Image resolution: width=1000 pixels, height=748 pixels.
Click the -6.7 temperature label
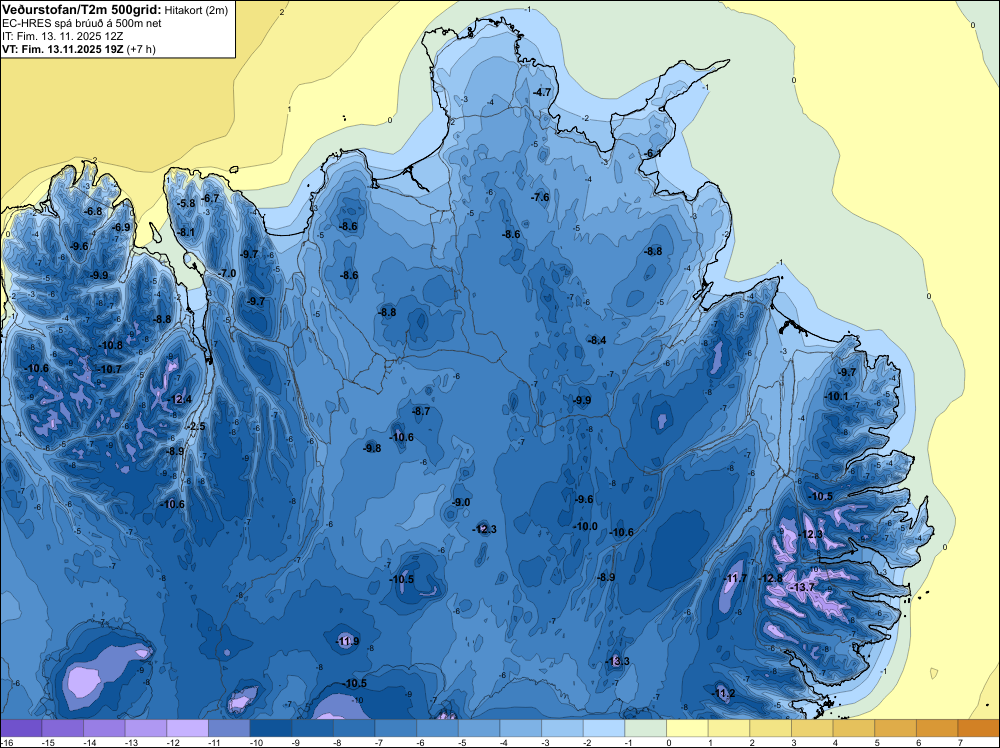(210, 199)
